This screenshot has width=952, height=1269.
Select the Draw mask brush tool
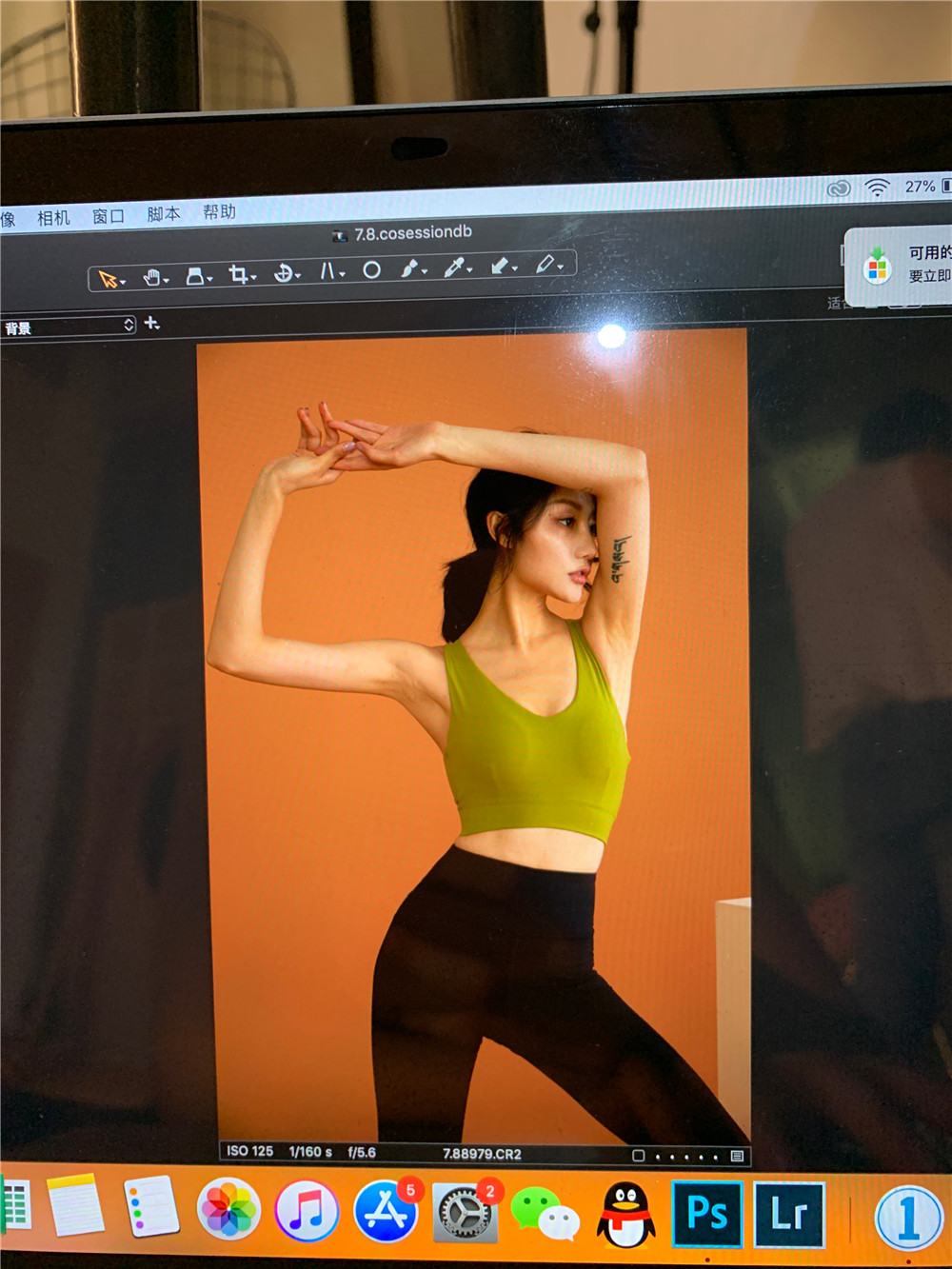pos(409,268)
